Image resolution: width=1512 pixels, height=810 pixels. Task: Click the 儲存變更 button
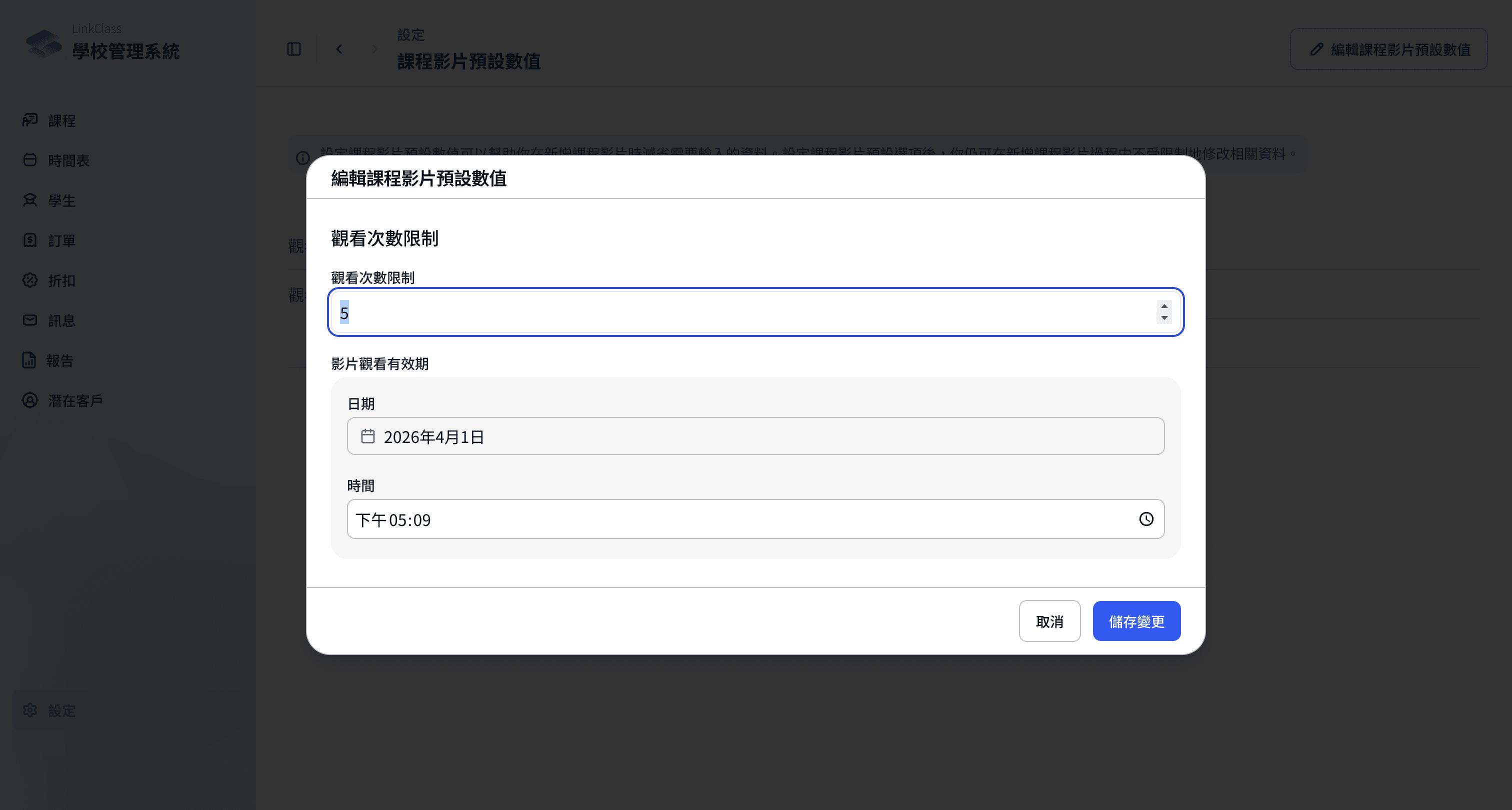point(1136,621)
